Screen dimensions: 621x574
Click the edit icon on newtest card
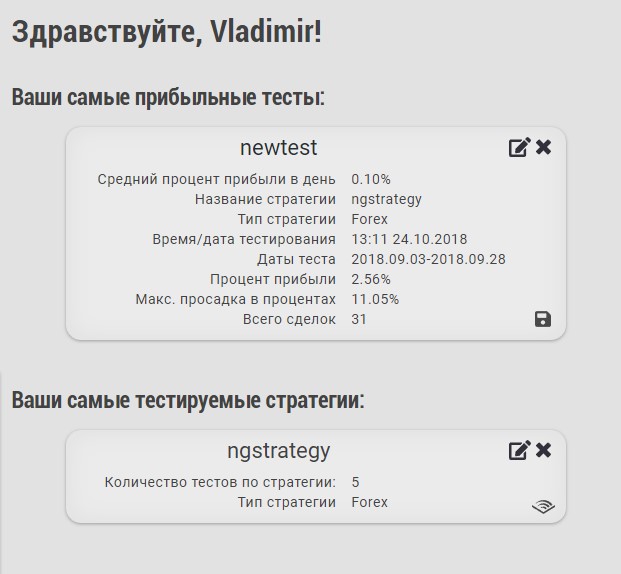[x=519, y=148]
